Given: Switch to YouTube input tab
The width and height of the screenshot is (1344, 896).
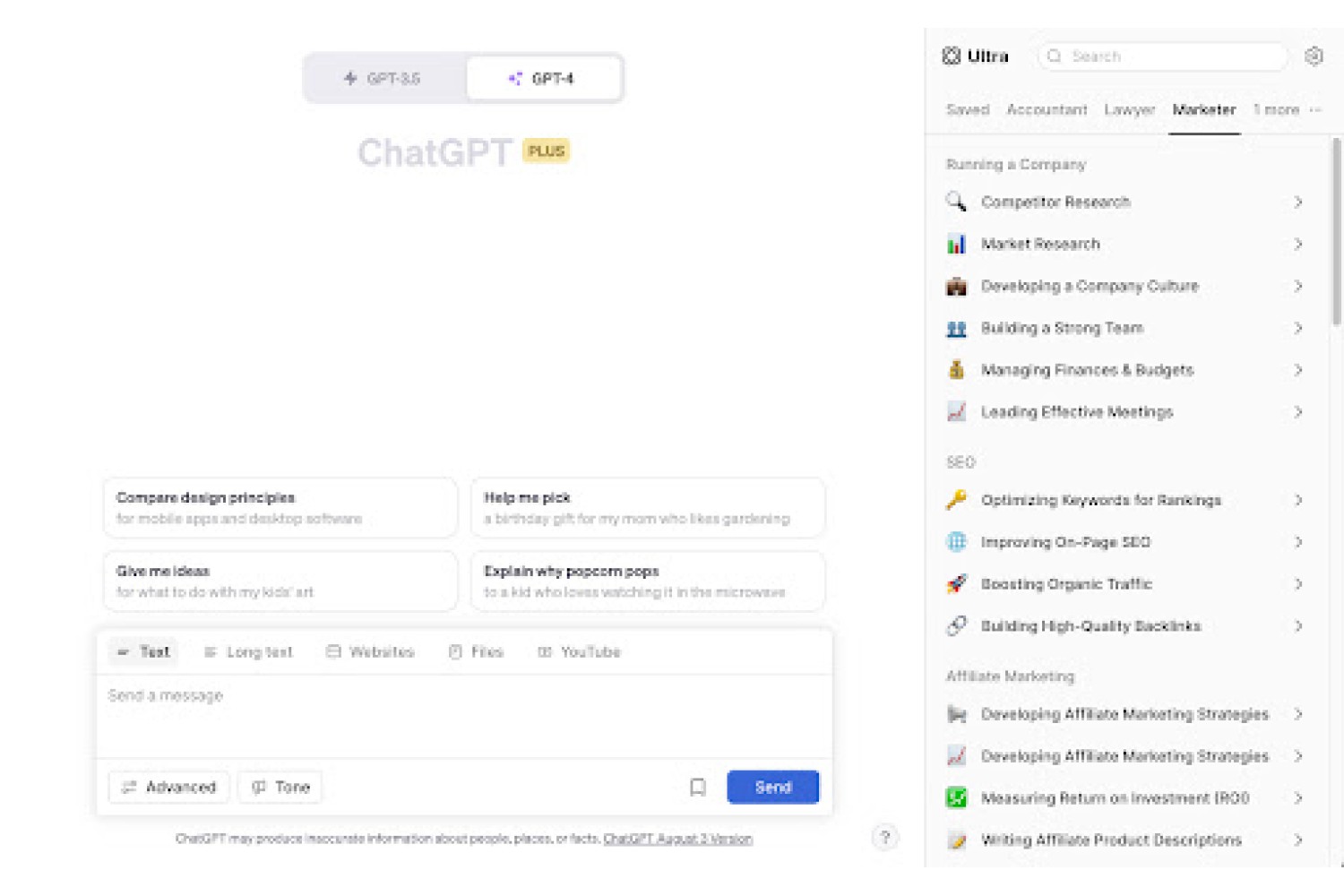Looking at the screenshot, I should (x=579, y=652).
